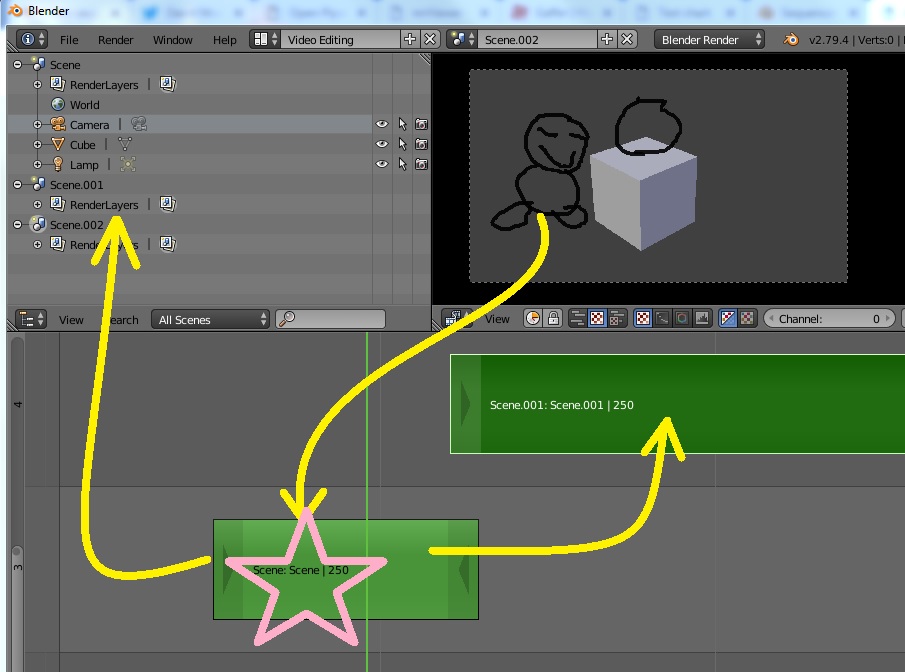Collapse the Scene tree node

click(x=17, y=65)
